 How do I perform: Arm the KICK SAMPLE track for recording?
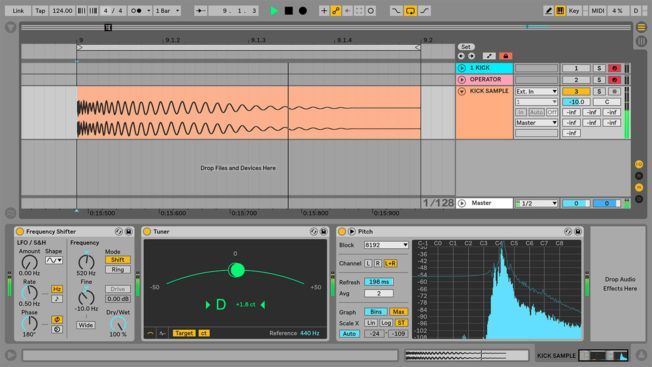[615, 91]
